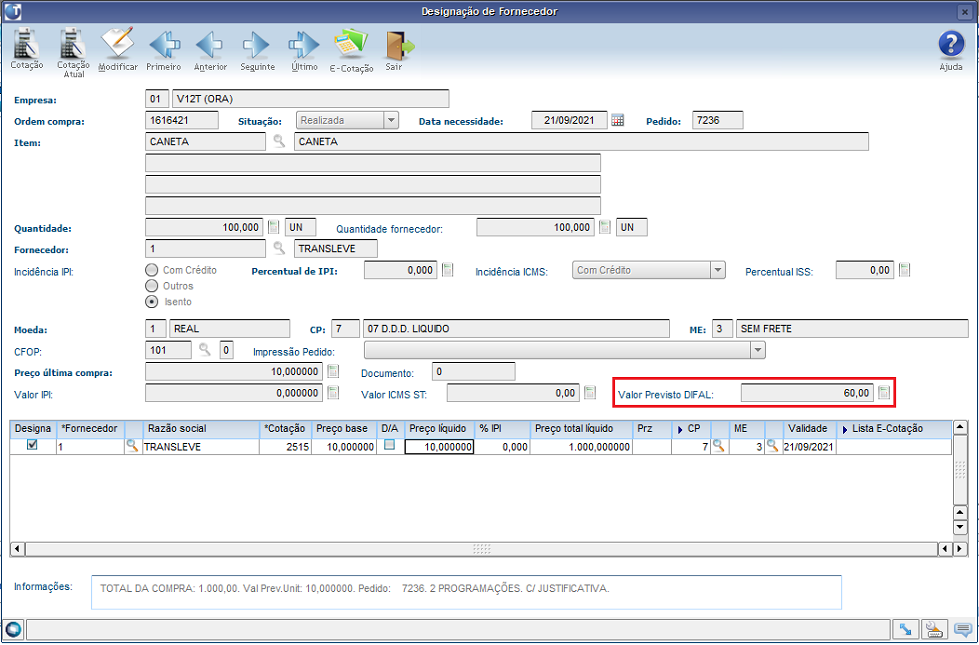Click CP column header in grid
Image resolution: width=979 pixels, height=645 pixels.
click(x=691, y=429)
